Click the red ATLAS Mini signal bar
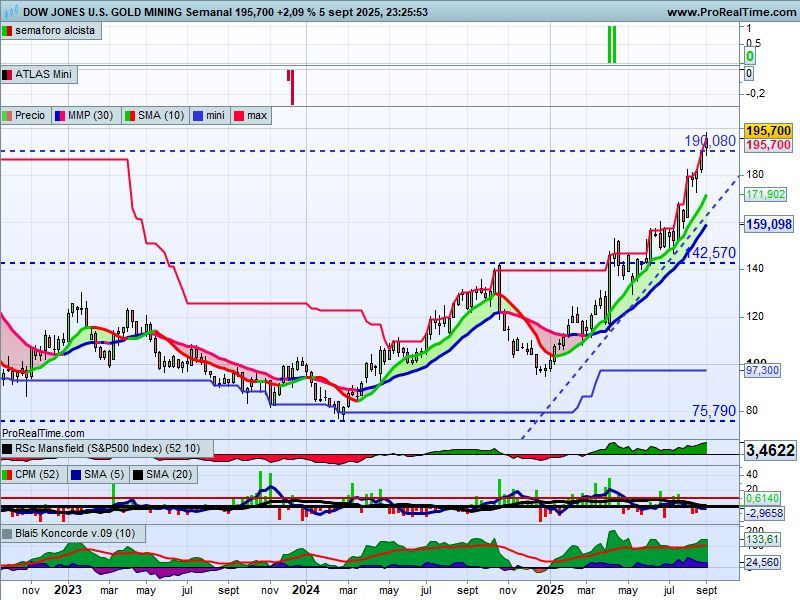The width and height of the screenshot is (800, 600). [x=292, y=87]
